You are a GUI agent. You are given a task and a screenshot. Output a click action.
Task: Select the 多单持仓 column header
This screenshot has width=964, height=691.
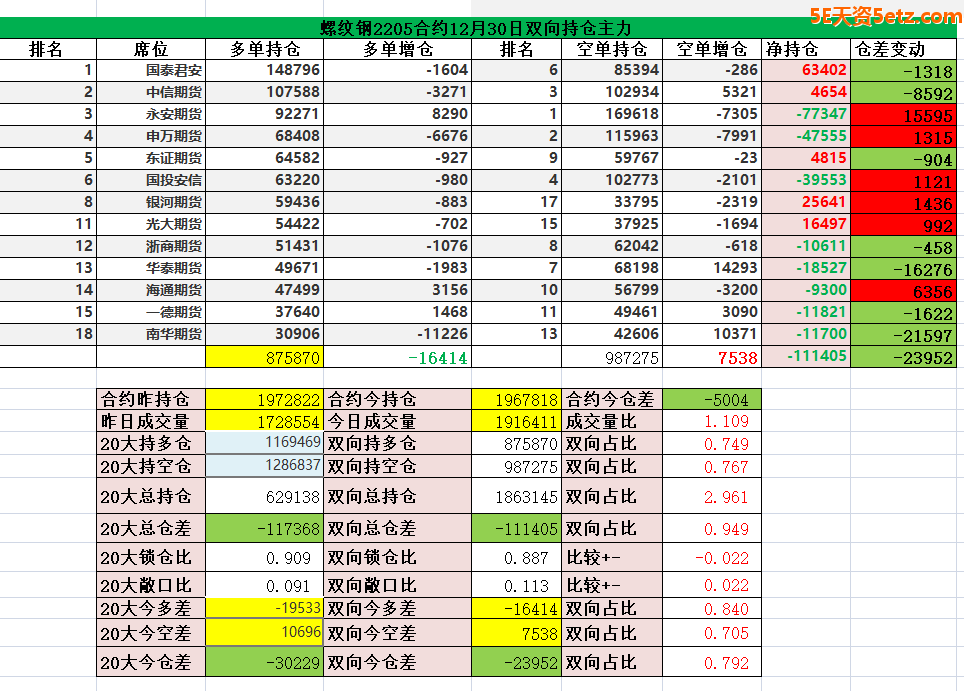[264, 49]
